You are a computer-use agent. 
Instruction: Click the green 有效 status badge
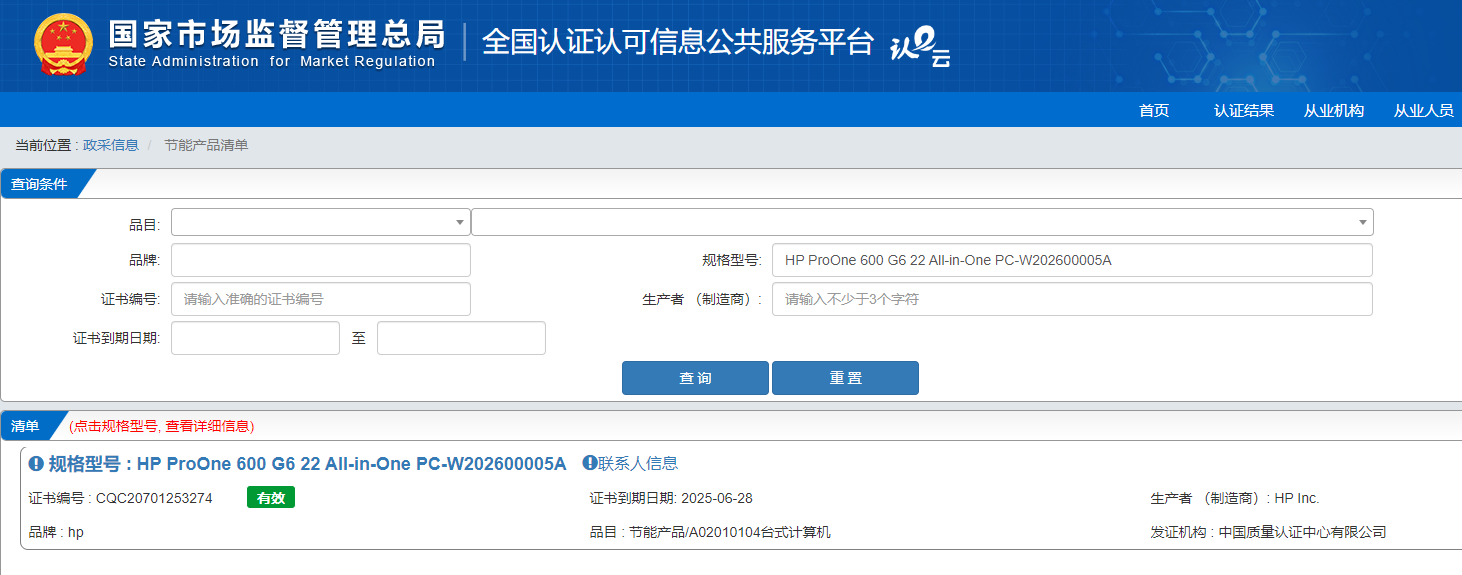point(271,498)
